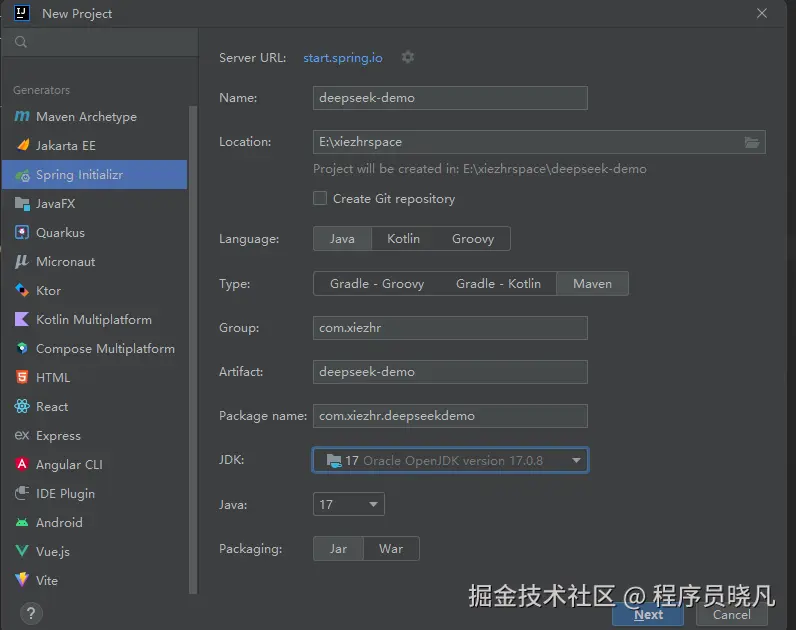Click the JavaFX folder icon

tap(22, 204)
